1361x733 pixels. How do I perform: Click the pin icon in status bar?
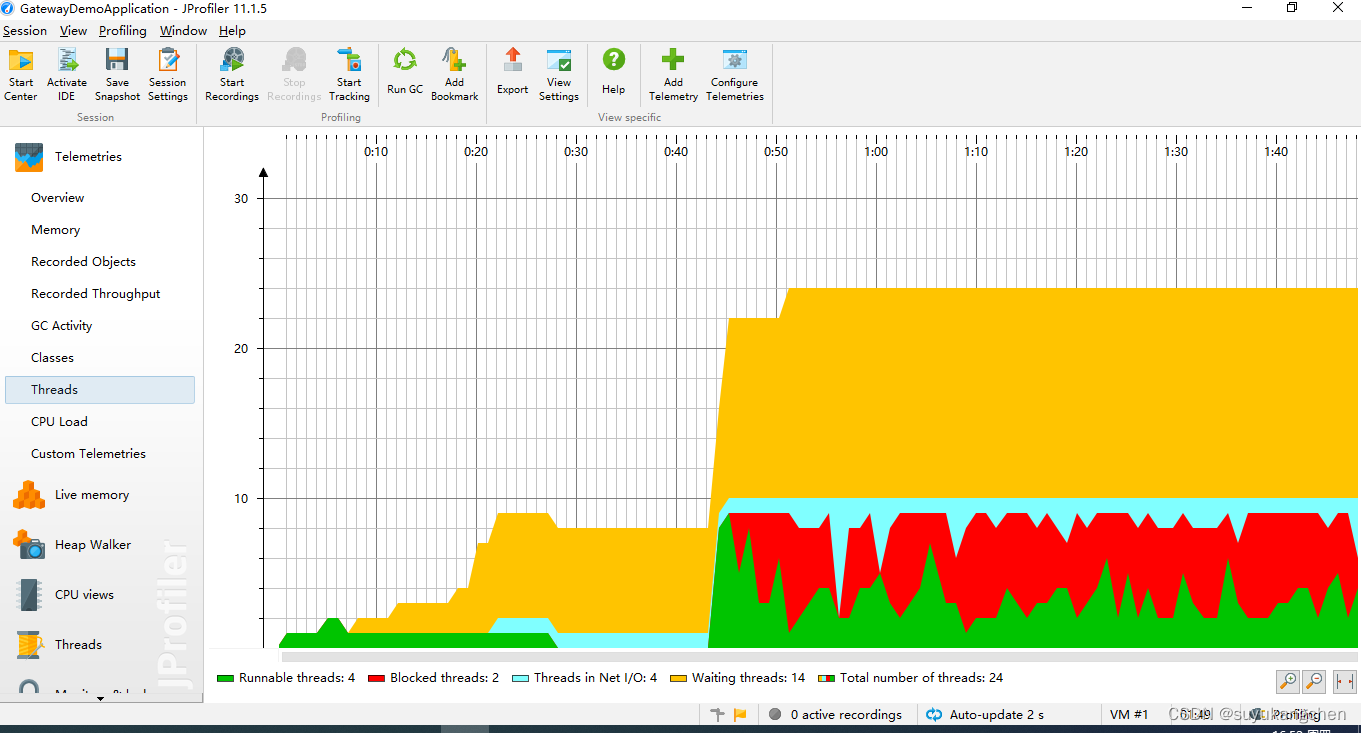pos(717,714)
